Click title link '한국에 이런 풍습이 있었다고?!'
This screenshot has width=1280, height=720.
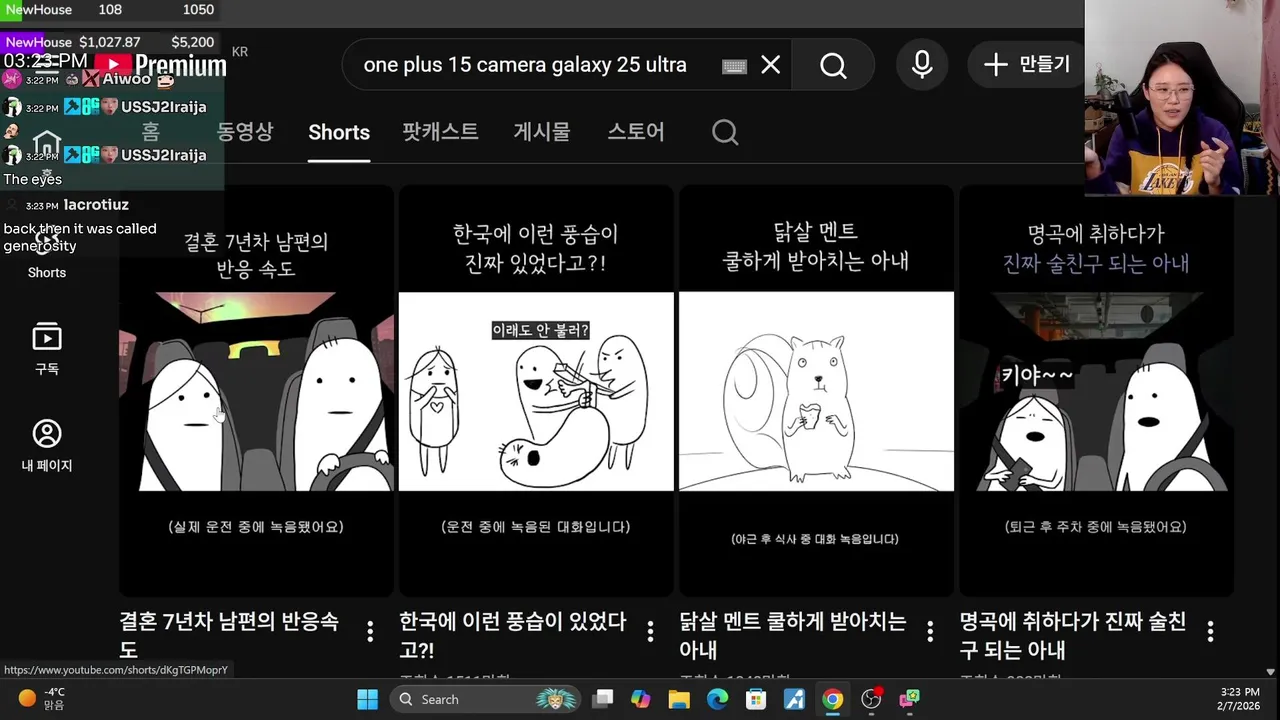click(x=513, y=635)
